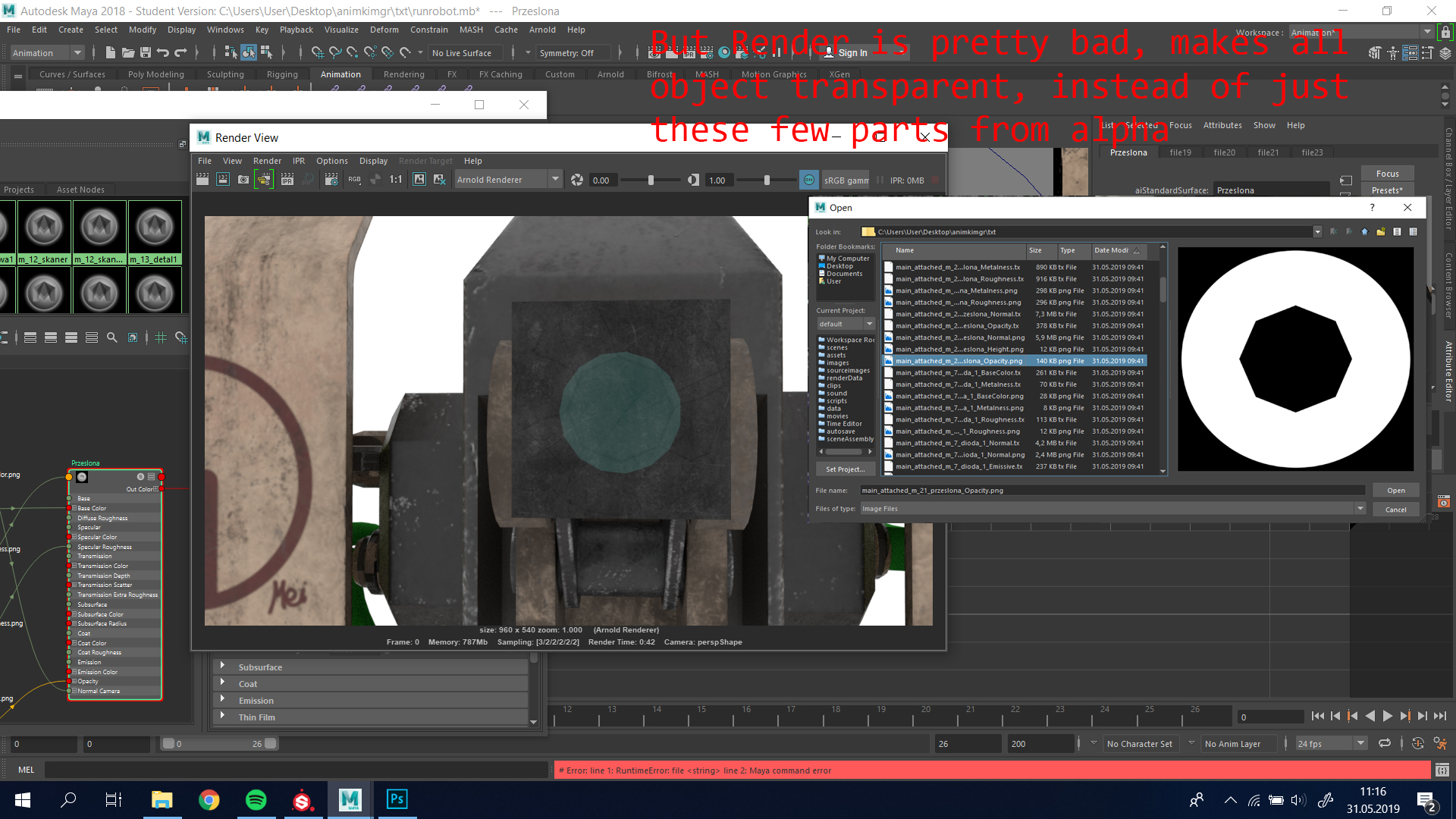1456x819 pixels.
Task: Click Redo Previous Render icon in Render View
Action: pyautogui.click(x=202, y=180)
